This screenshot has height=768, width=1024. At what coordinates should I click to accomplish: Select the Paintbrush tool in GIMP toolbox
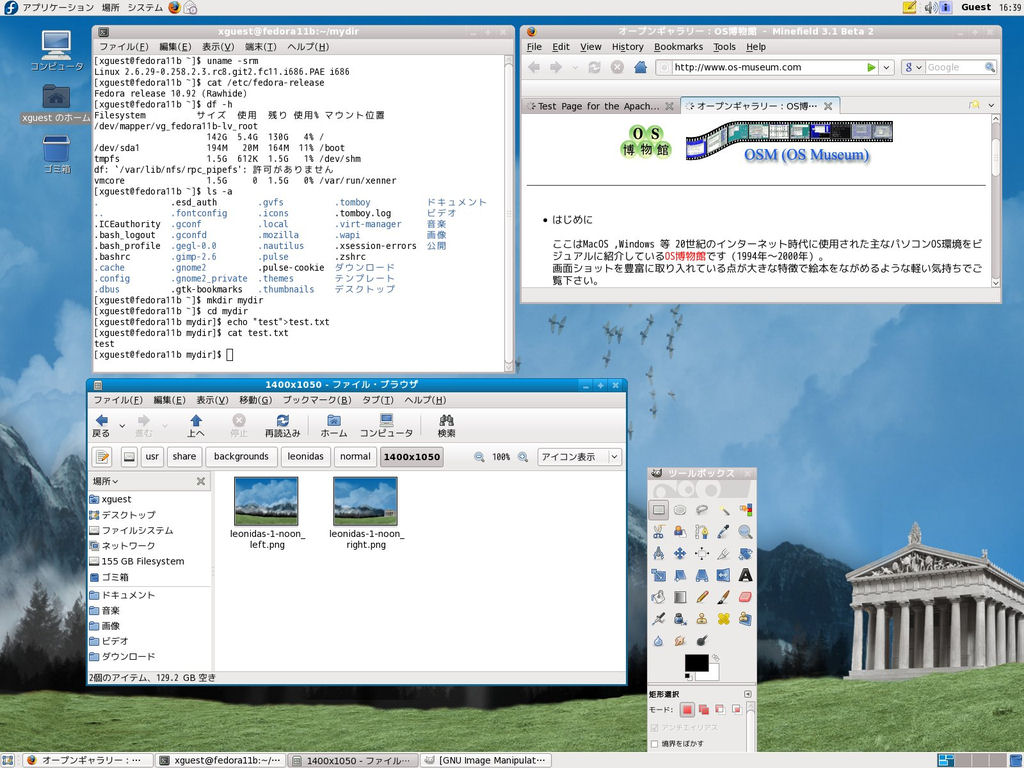(724, 597)
